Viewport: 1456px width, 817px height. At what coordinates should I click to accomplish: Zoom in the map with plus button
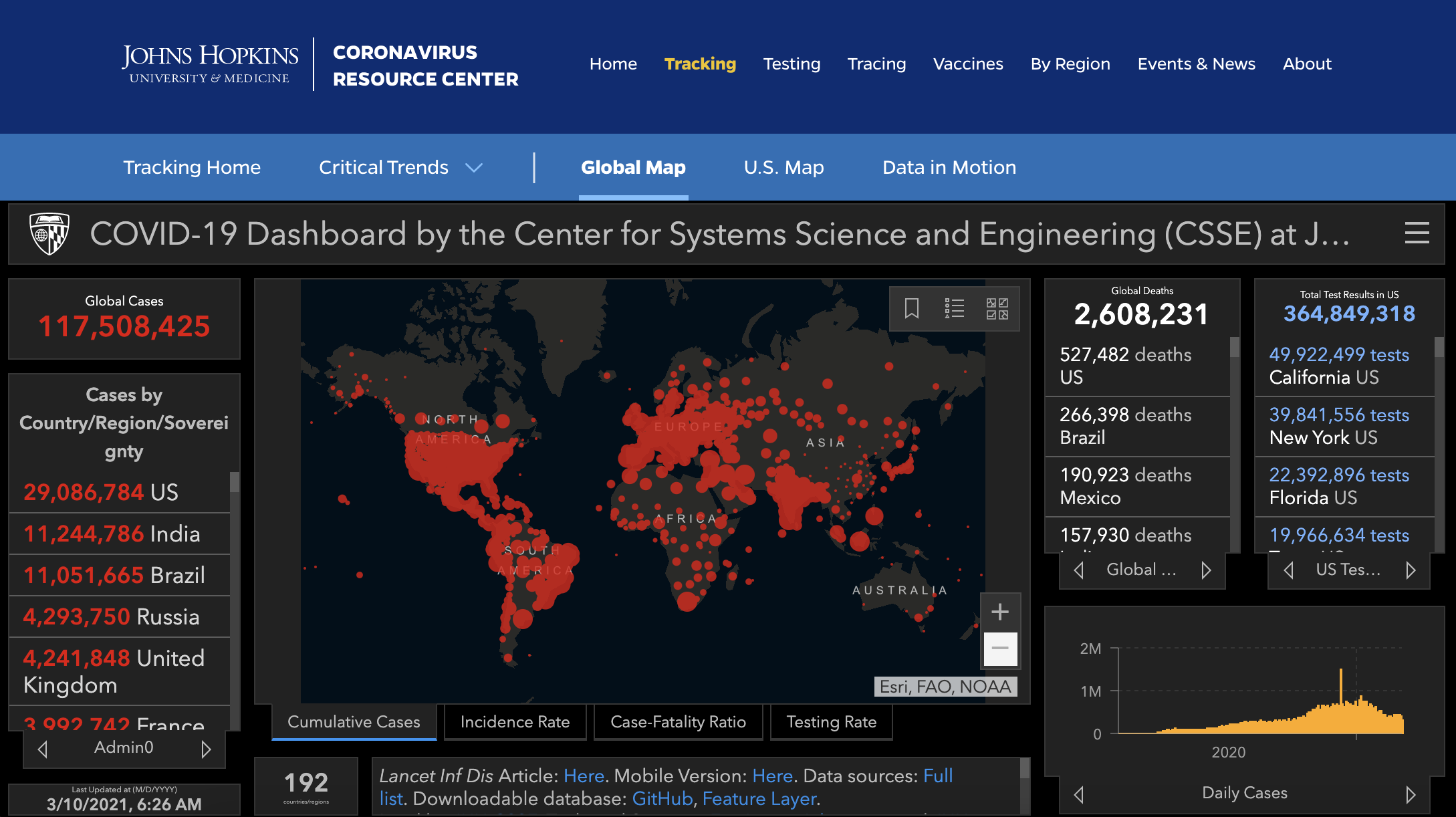tap(1000, 612)
